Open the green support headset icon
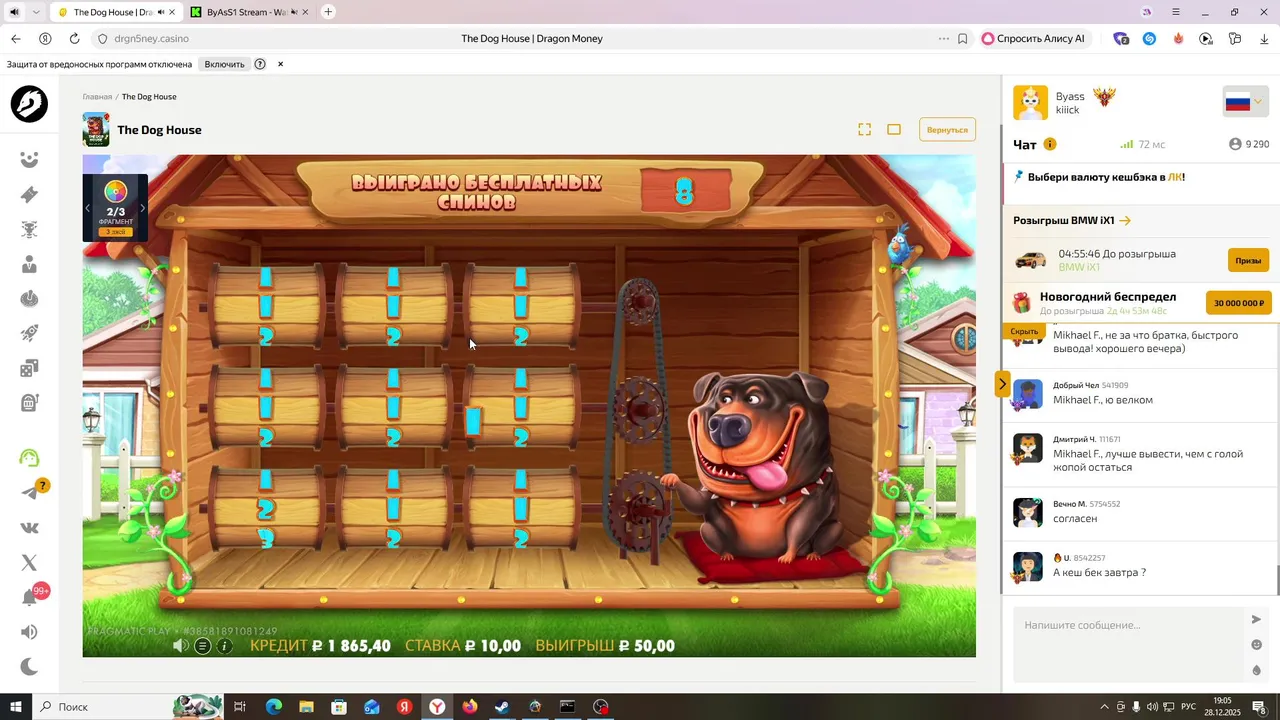This screenshot has width=1280, height=720. coord(29,458)
